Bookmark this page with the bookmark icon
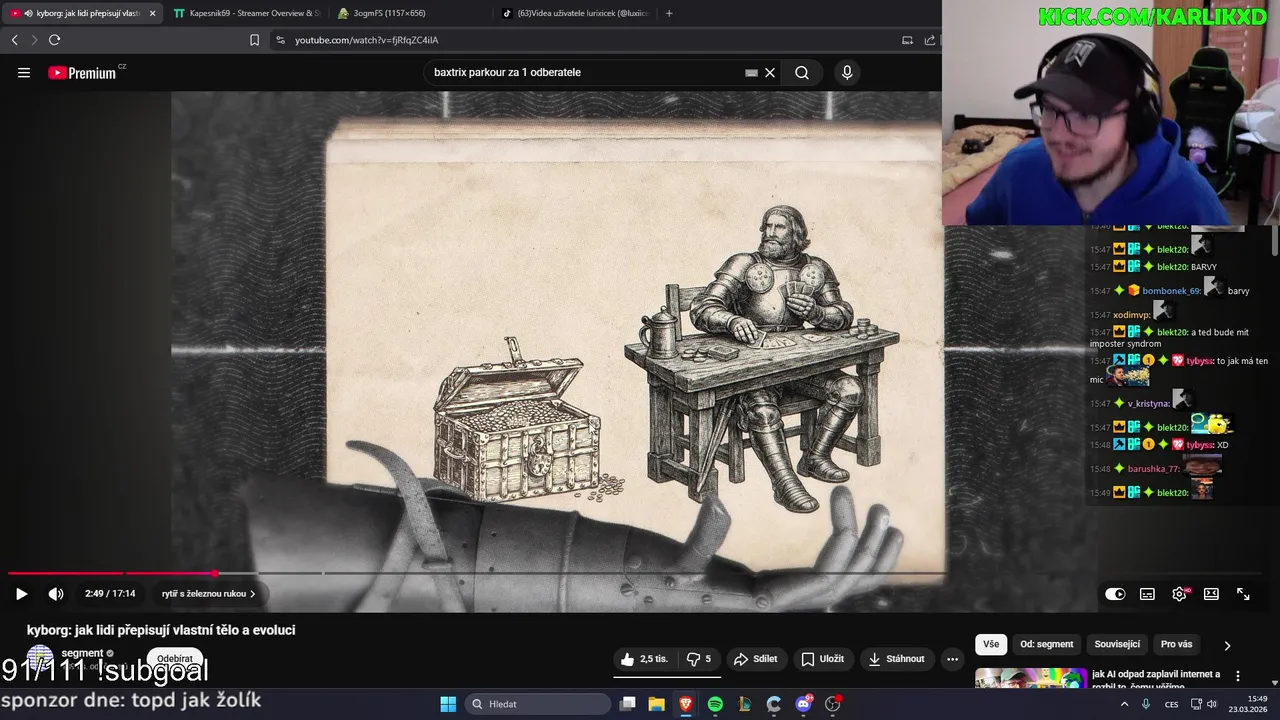 [254, 40]
